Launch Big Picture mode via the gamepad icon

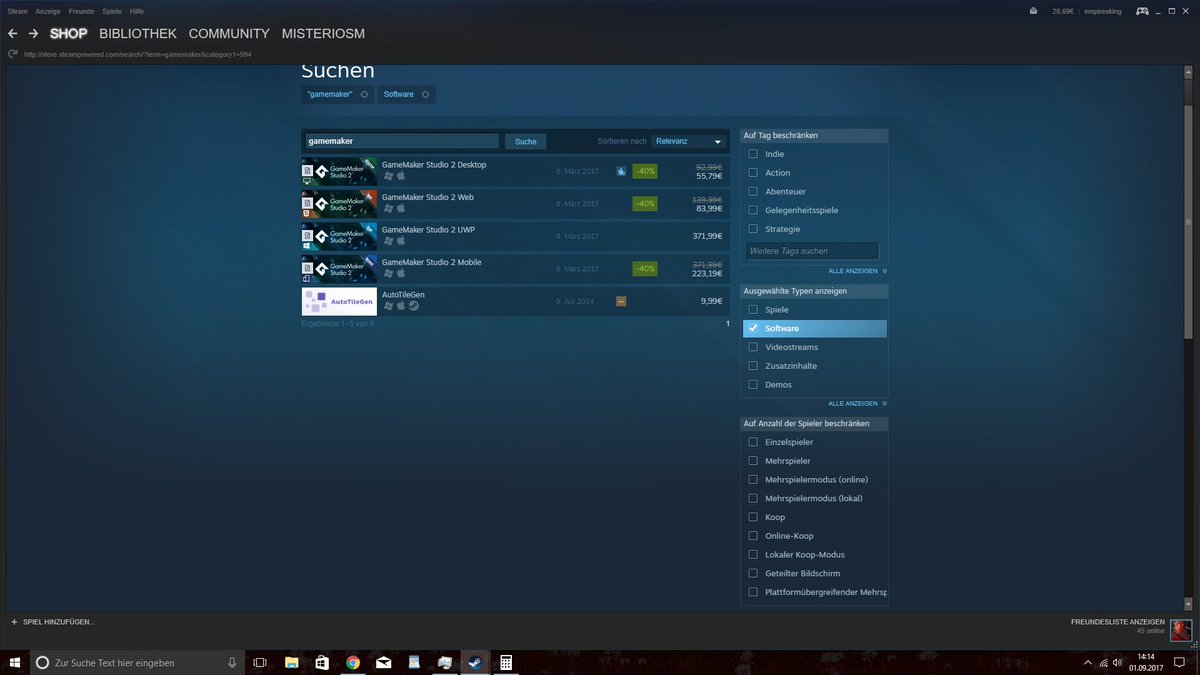pyautogui.click(x=1141, y=11)
